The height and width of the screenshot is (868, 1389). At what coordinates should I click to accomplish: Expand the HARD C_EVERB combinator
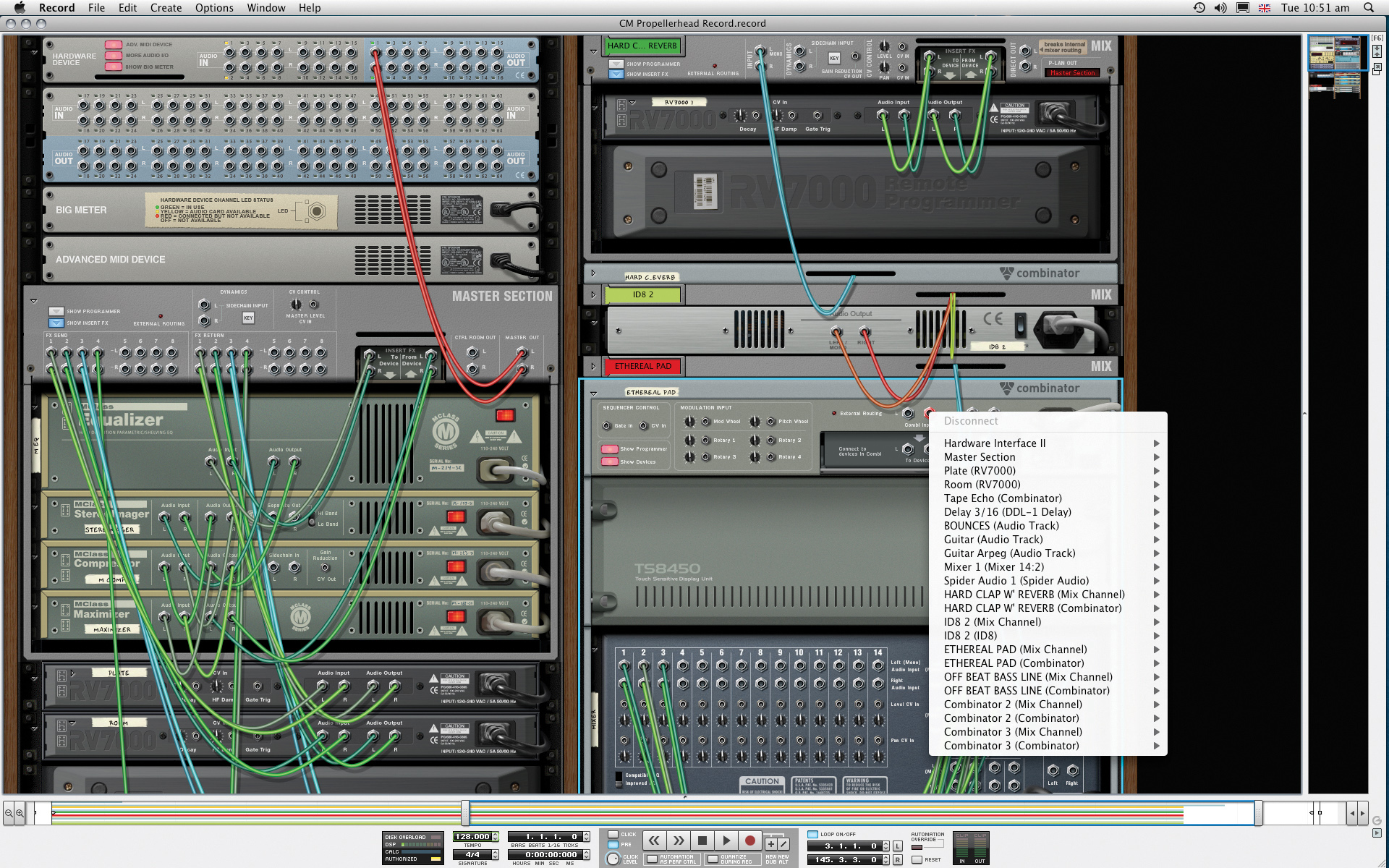tap(593, 273)
